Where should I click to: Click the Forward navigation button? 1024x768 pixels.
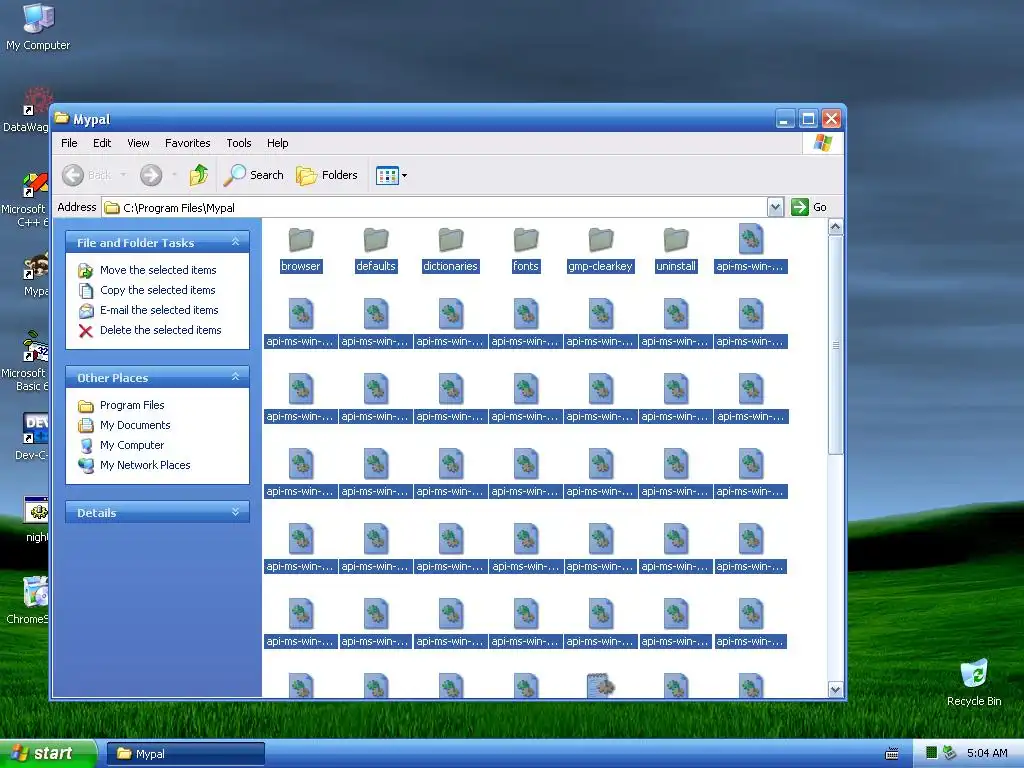point(151,175)
